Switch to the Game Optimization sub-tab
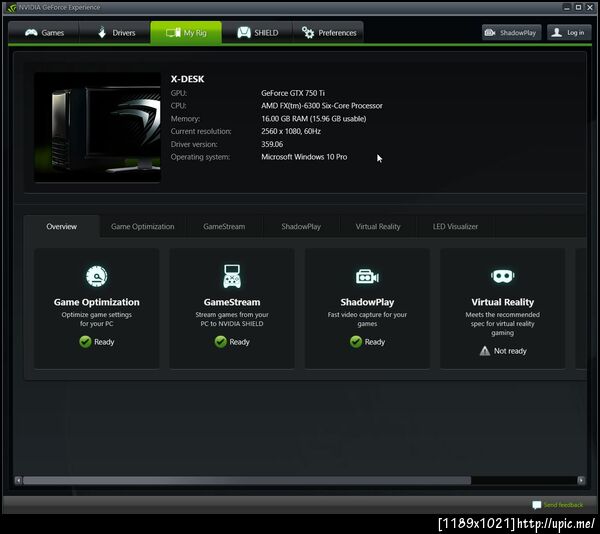 [x=143, y=226]
